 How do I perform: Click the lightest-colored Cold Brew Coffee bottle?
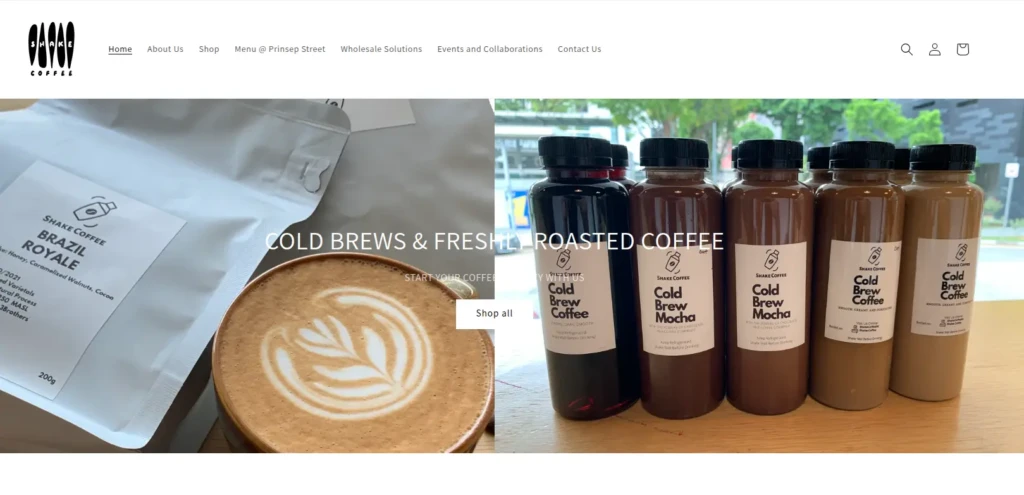point(936,272)
